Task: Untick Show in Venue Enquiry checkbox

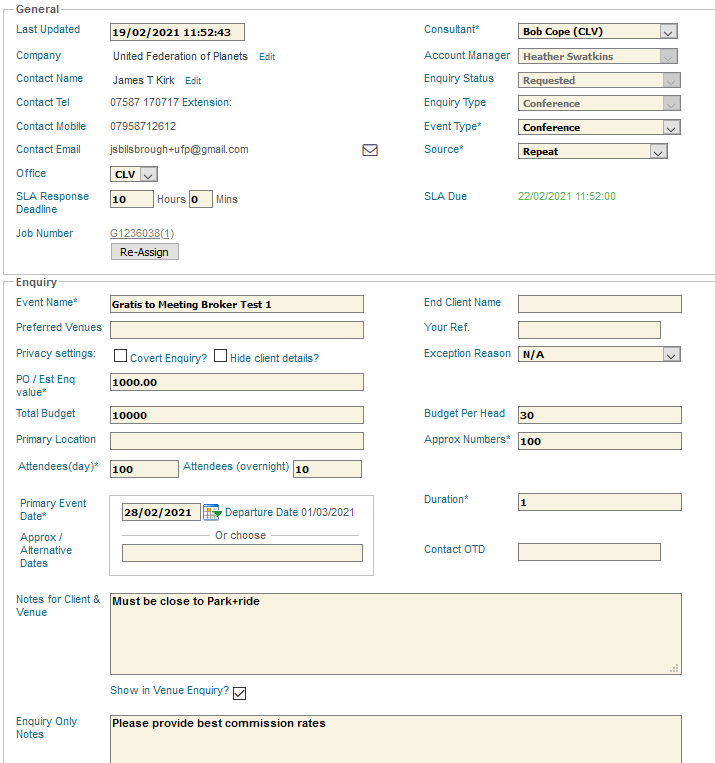Action: [x=239, y=693]
